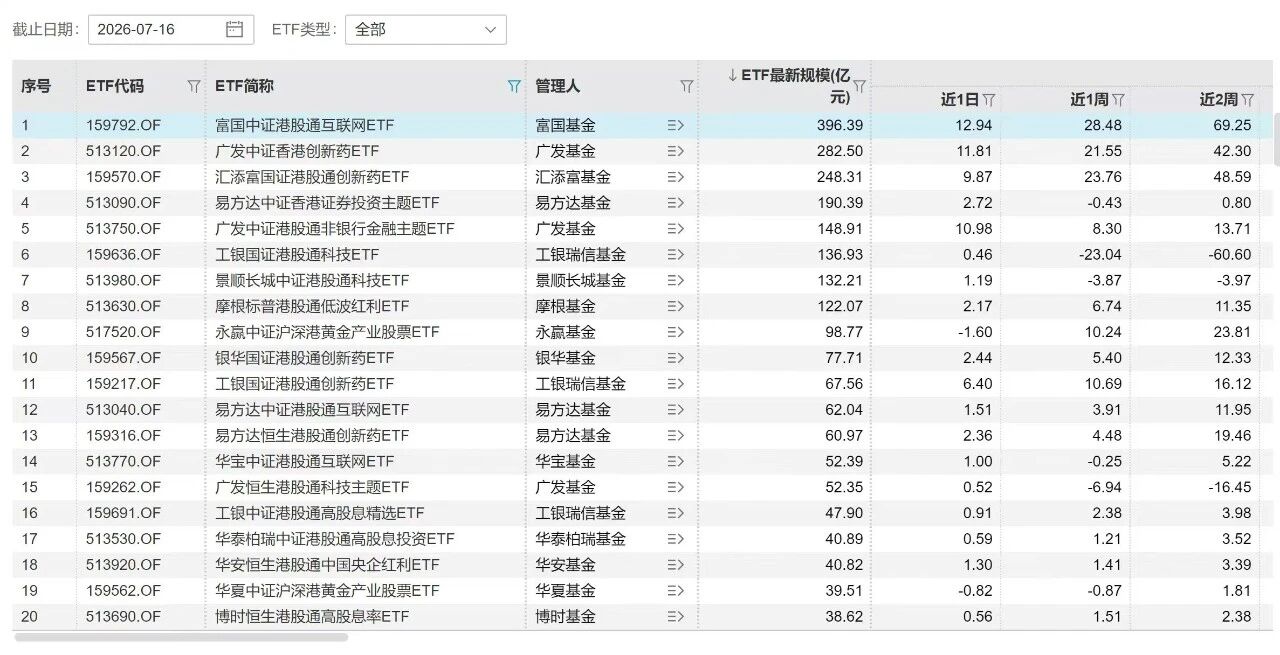Open manager detail icon for 永赢基金
This screenshot has height=655, width=1280.
(675, 332)
